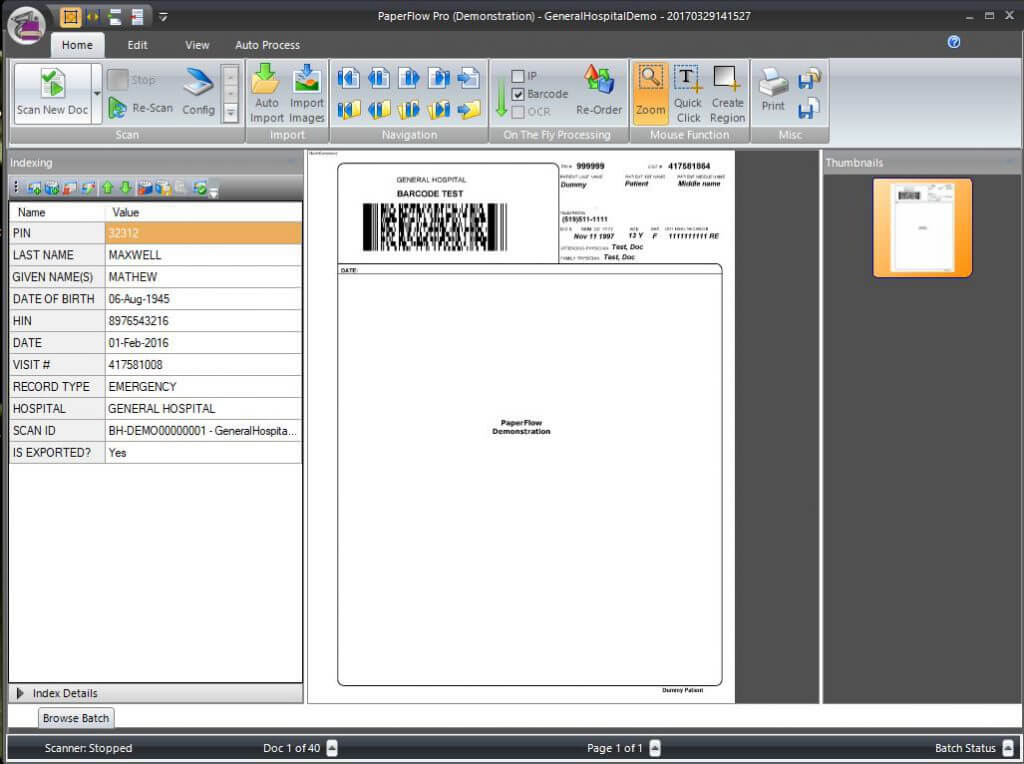Enable the Quick Click tool
Viewport: 1024px width, 764px height.
coord(688,90)
